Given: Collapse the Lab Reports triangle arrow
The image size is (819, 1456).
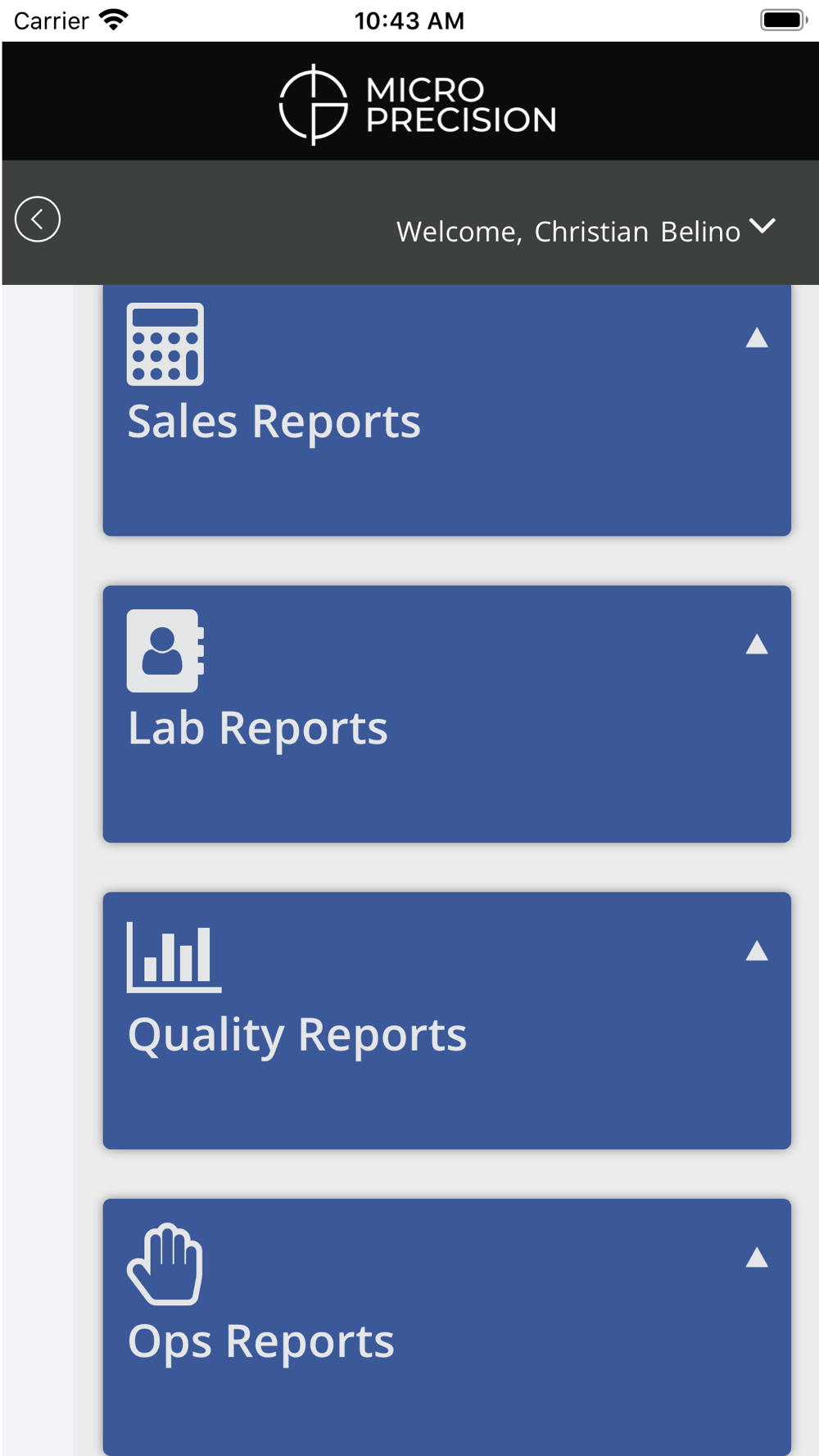Looking at the screenshot, I should (757, 644).
